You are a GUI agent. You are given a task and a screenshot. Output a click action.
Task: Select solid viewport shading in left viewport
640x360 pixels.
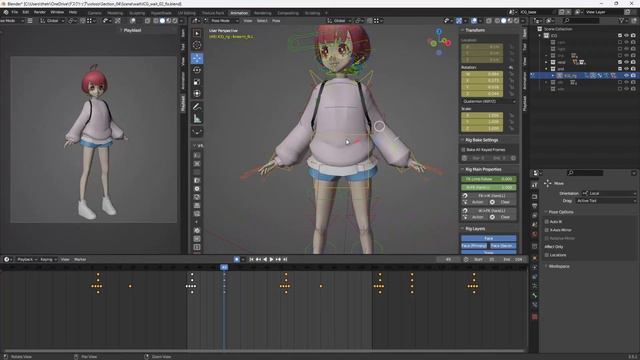pos(162,20)
